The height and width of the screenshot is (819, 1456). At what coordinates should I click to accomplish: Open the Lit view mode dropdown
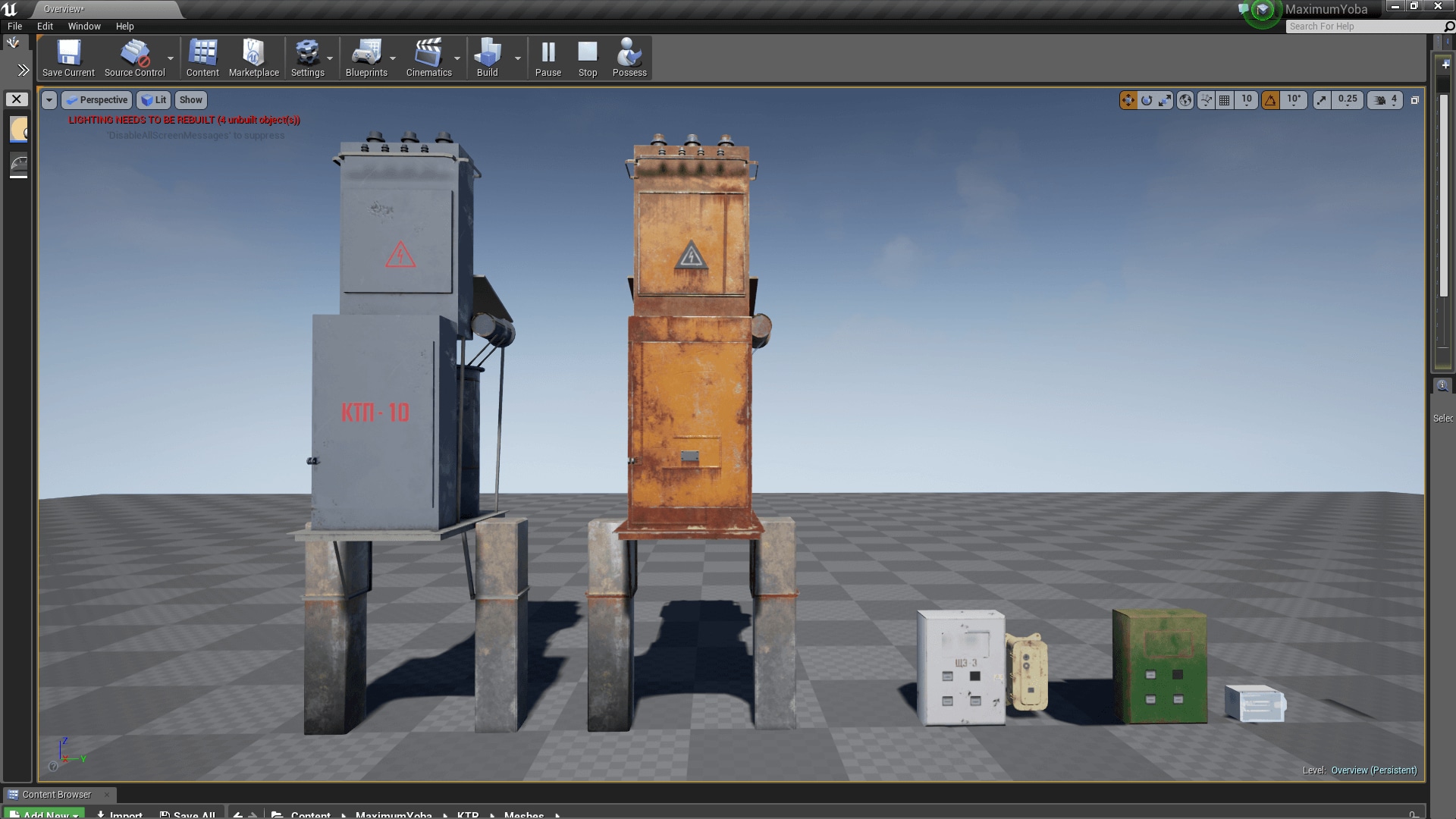(x=154, y=99)
